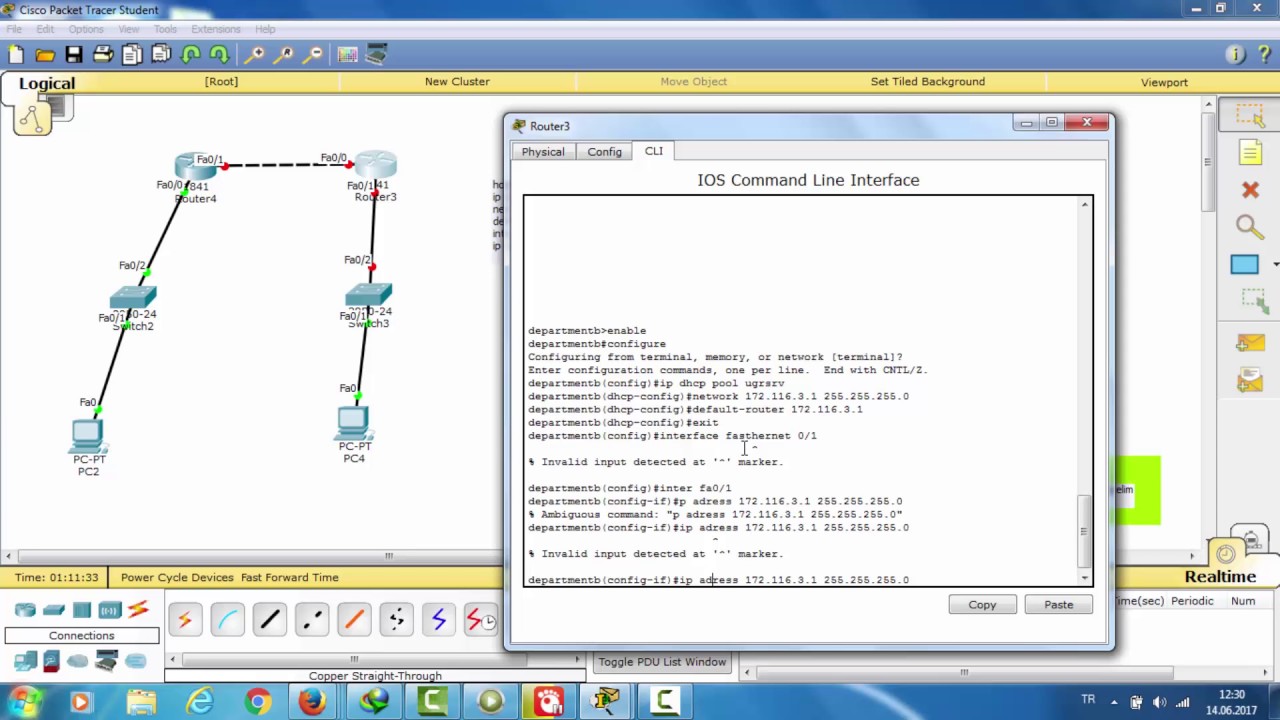Select the Connections lightning category
1280x720 pixels.
click(x=138, y=610)
